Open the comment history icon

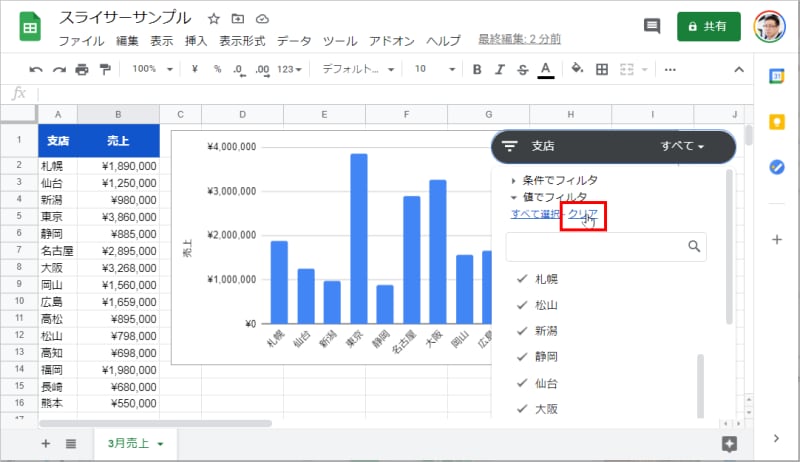coord(652,26)
